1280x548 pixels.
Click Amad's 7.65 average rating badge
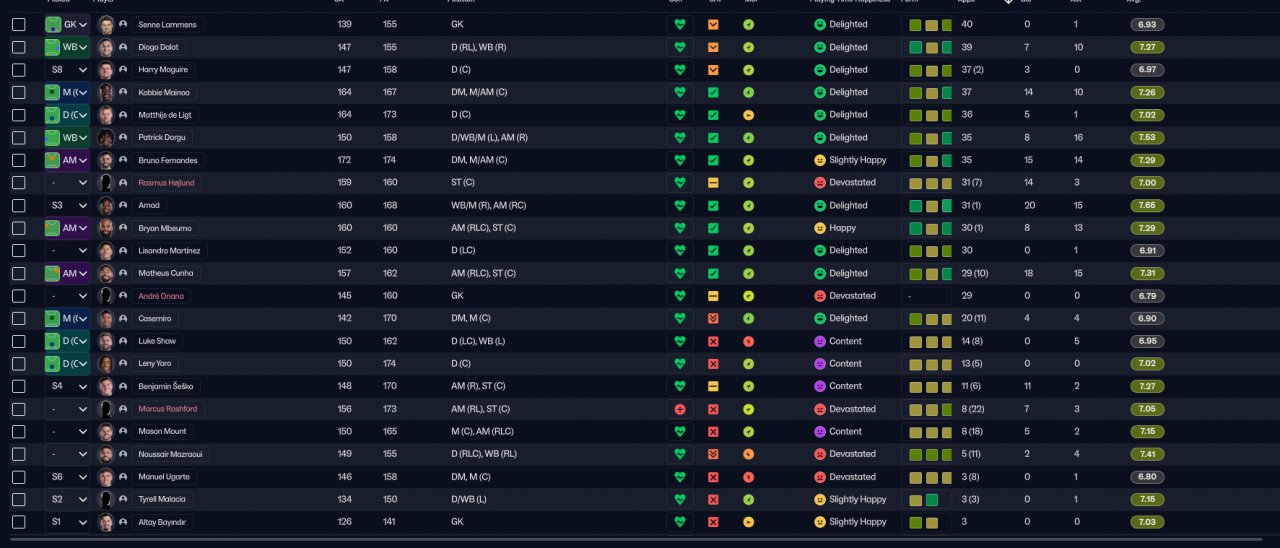coord(1147,205)
